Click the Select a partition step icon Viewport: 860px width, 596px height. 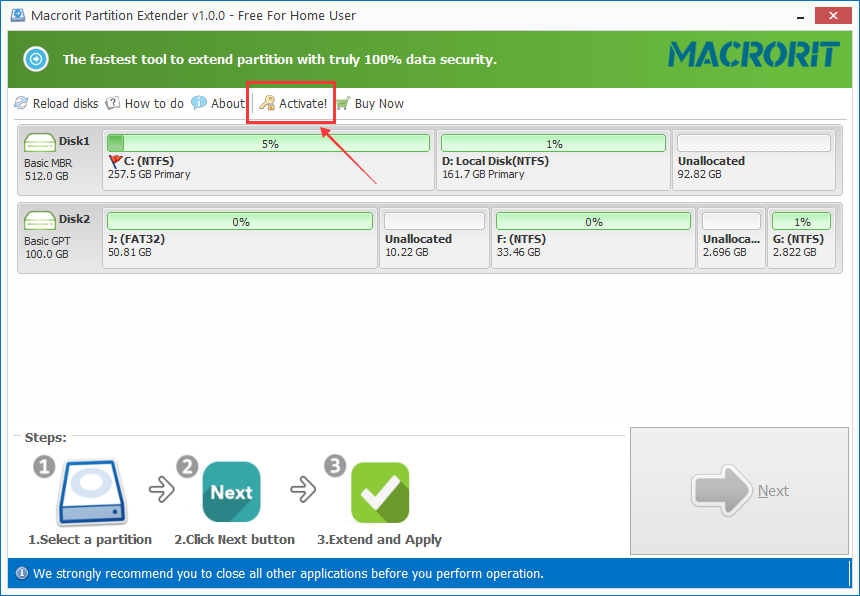90,493
